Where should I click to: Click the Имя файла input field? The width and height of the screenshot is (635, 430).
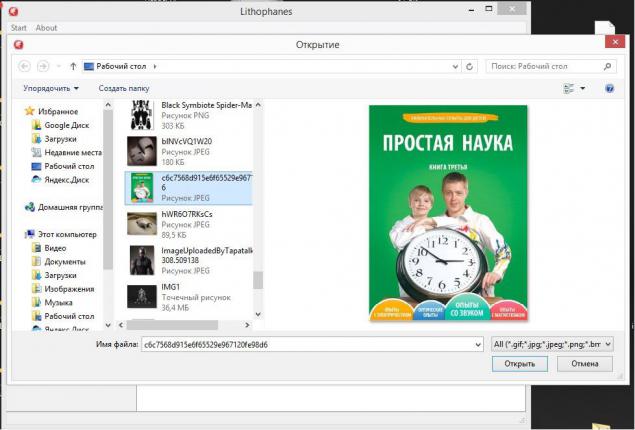(312, 345)
